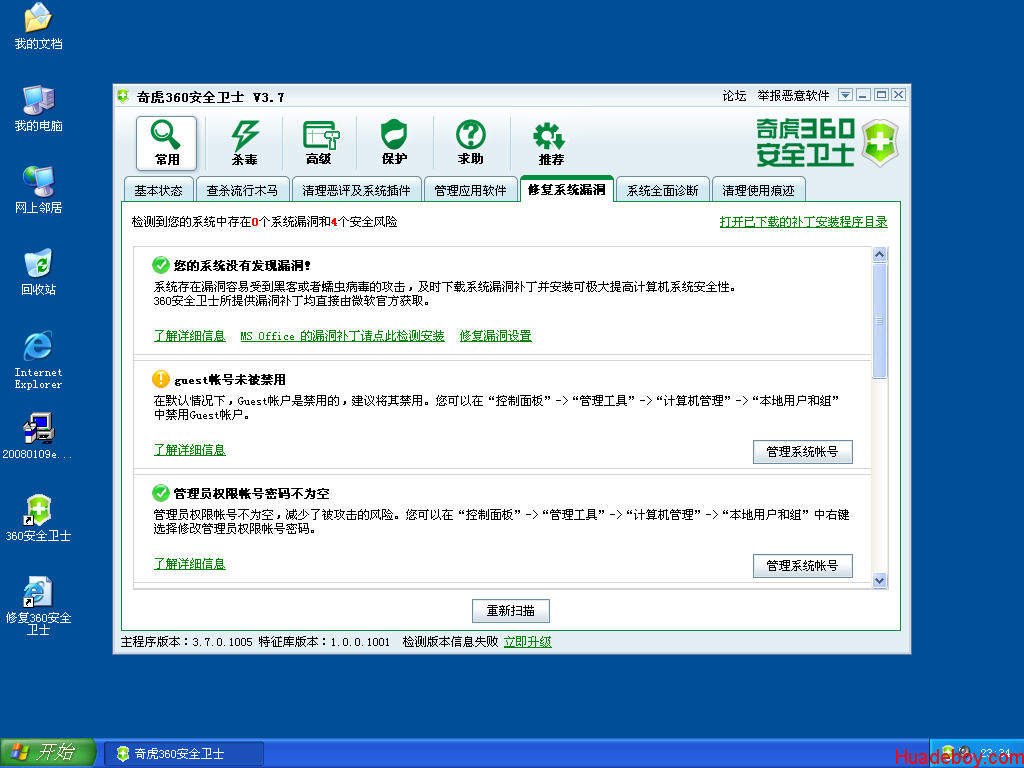Open 举报恶意软件 link
Viewport: 1024px width, 768px height.
pos(793,96)
